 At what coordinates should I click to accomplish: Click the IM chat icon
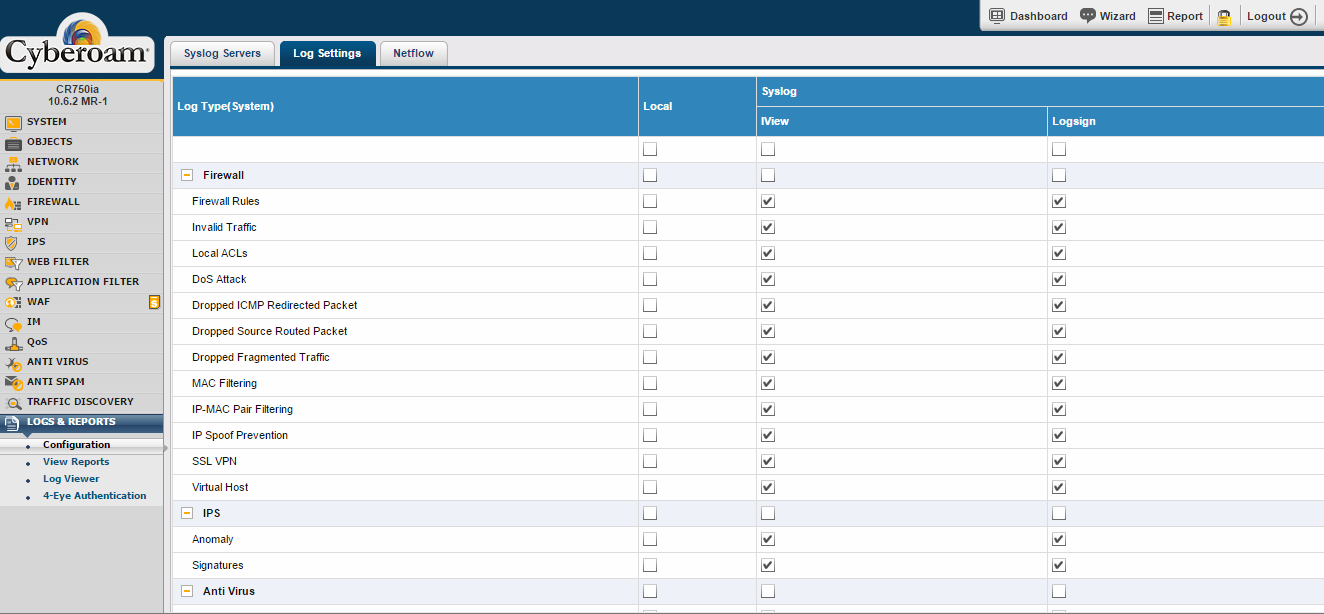[x=13, y=323]
